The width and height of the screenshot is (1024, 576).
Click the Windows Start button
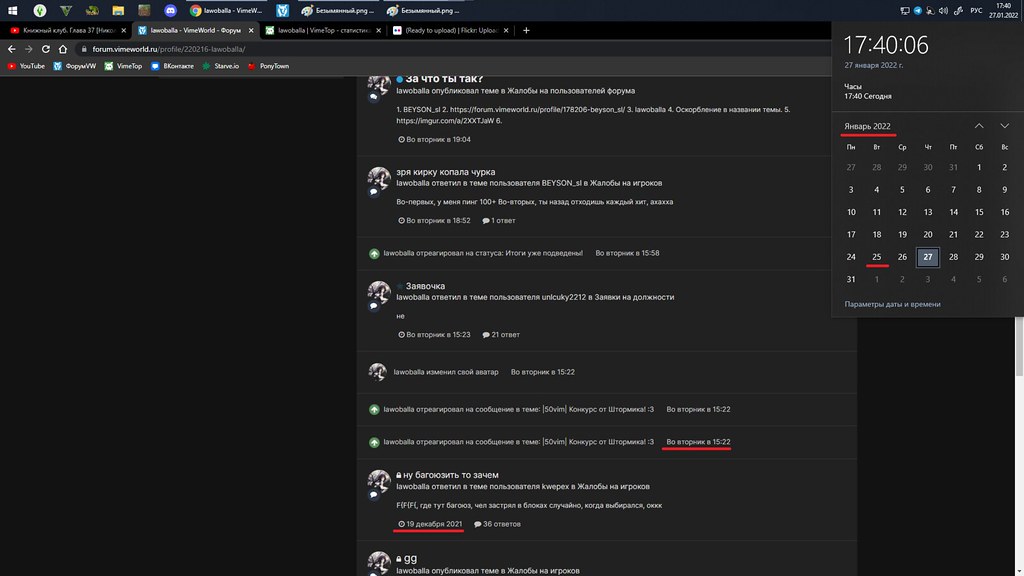pos(11,10)
